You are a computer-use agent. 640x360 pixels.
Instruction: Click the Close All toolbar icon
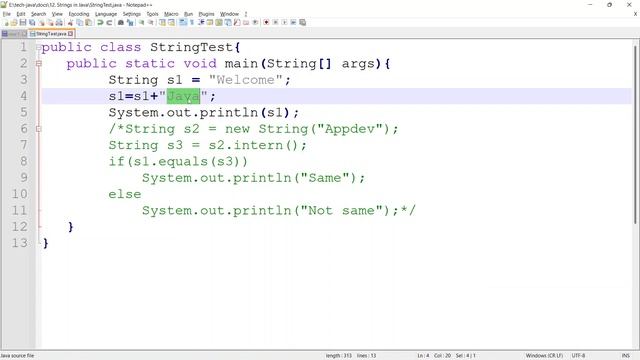click(x=50, y=22)
